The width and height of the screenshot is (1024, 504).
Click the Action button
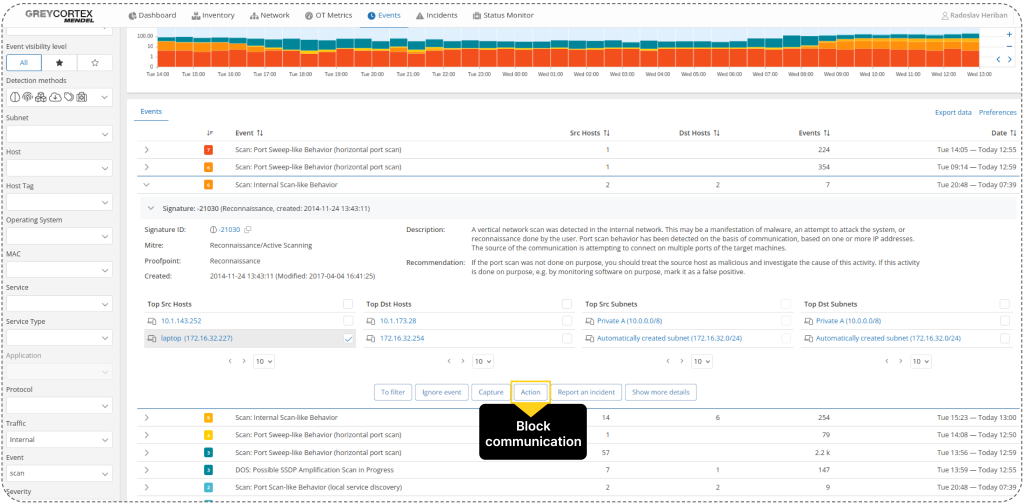530,392
